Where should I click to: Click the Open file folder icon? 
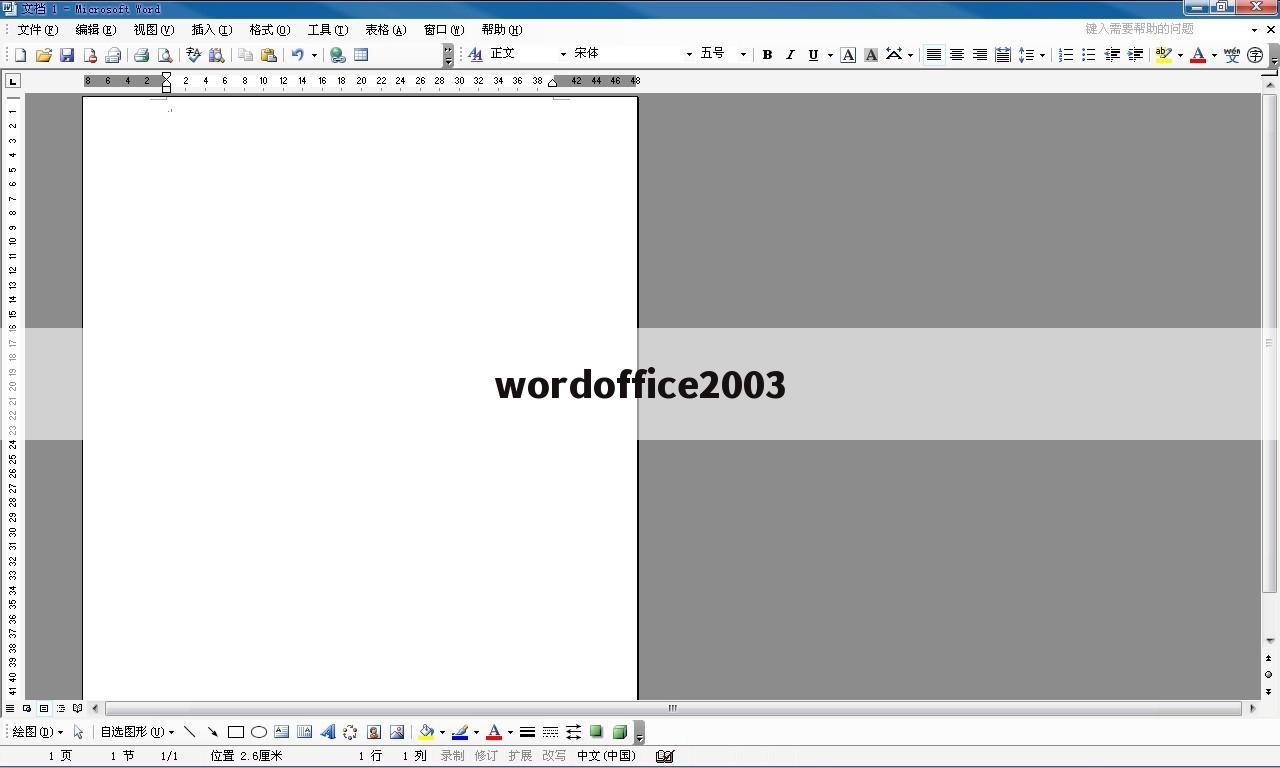tap(43, 55)
